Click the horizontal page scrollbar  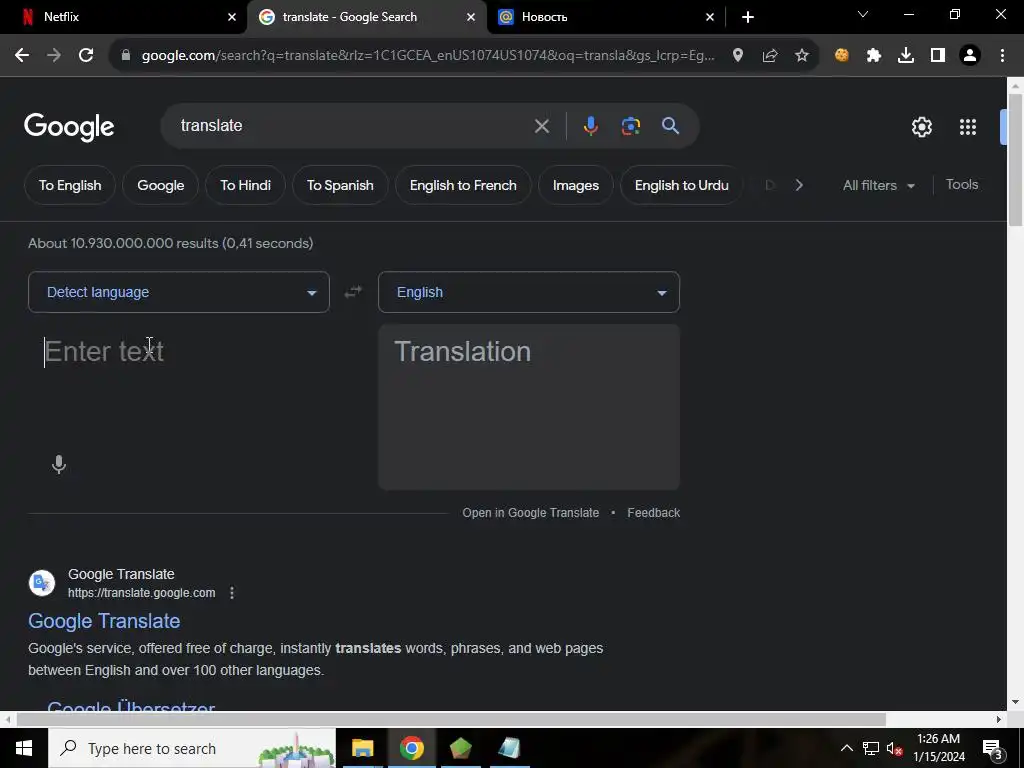[x=451, y=720]
